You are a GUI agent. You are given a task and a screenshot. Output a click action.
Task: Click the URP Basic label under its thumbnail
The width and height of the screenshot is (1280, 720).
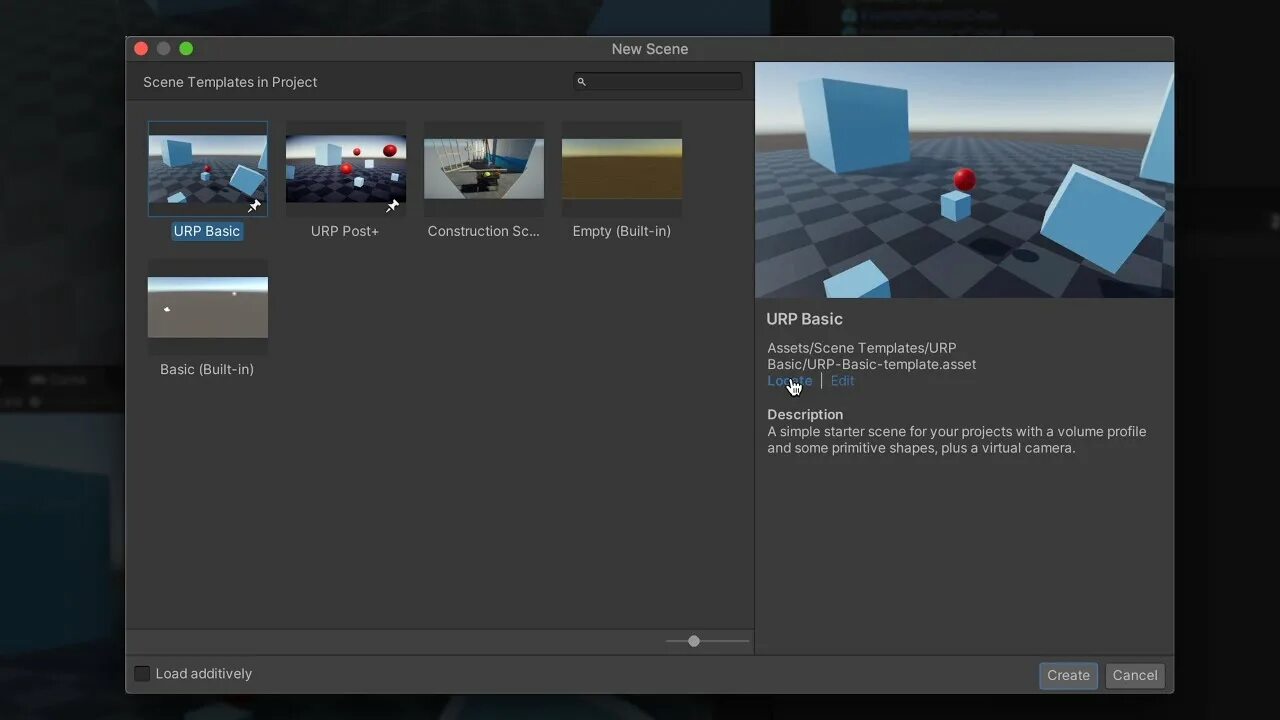click(x=207, y=231)
